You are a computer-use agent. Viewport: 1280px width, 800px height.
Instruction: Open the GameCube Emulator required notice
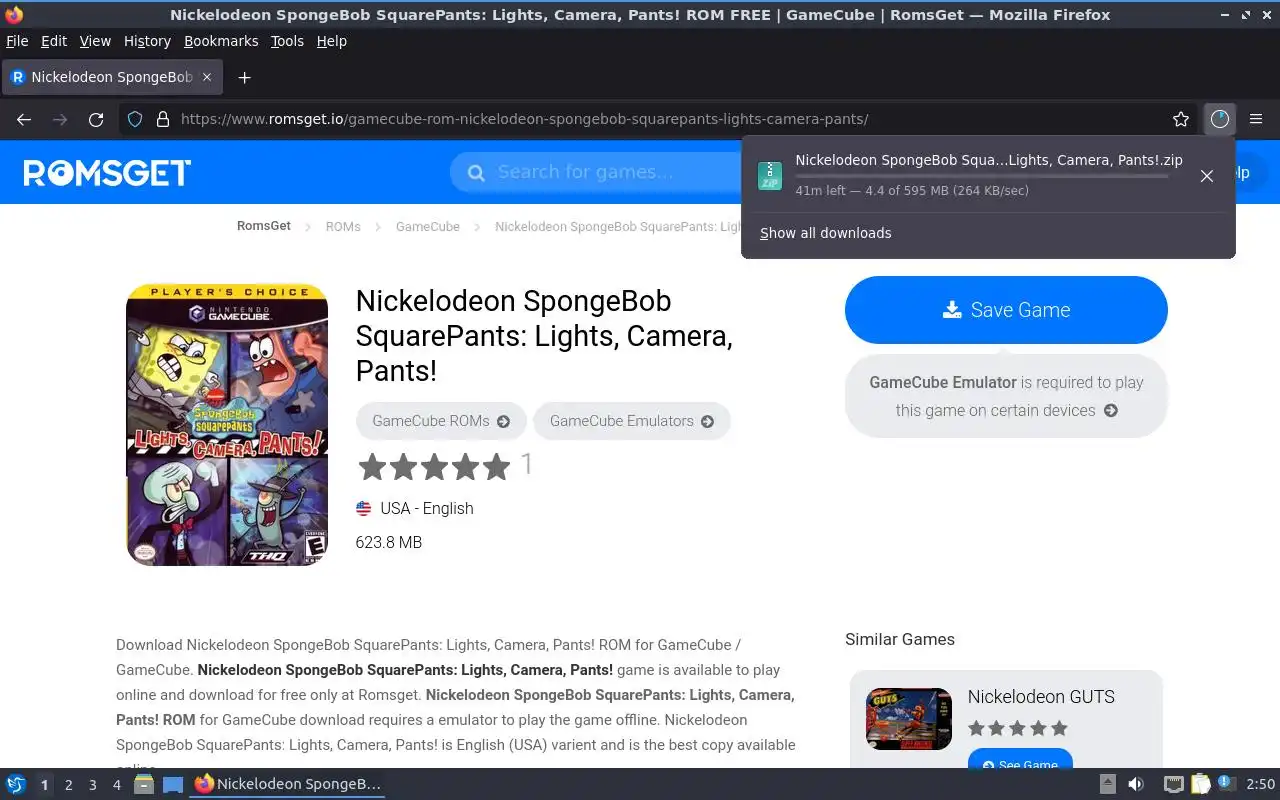tap(1006, 396)
